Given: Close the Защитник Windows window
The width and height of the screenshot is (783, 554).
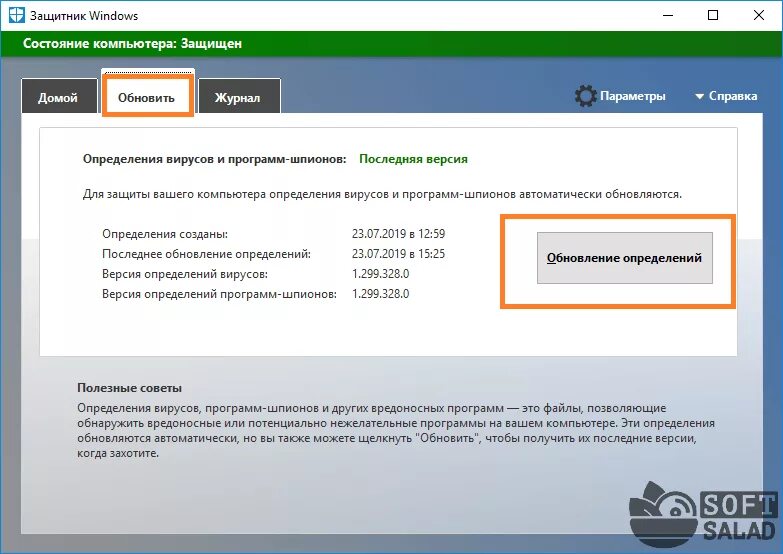Looking at the screenshot, I should pos(759,15).
